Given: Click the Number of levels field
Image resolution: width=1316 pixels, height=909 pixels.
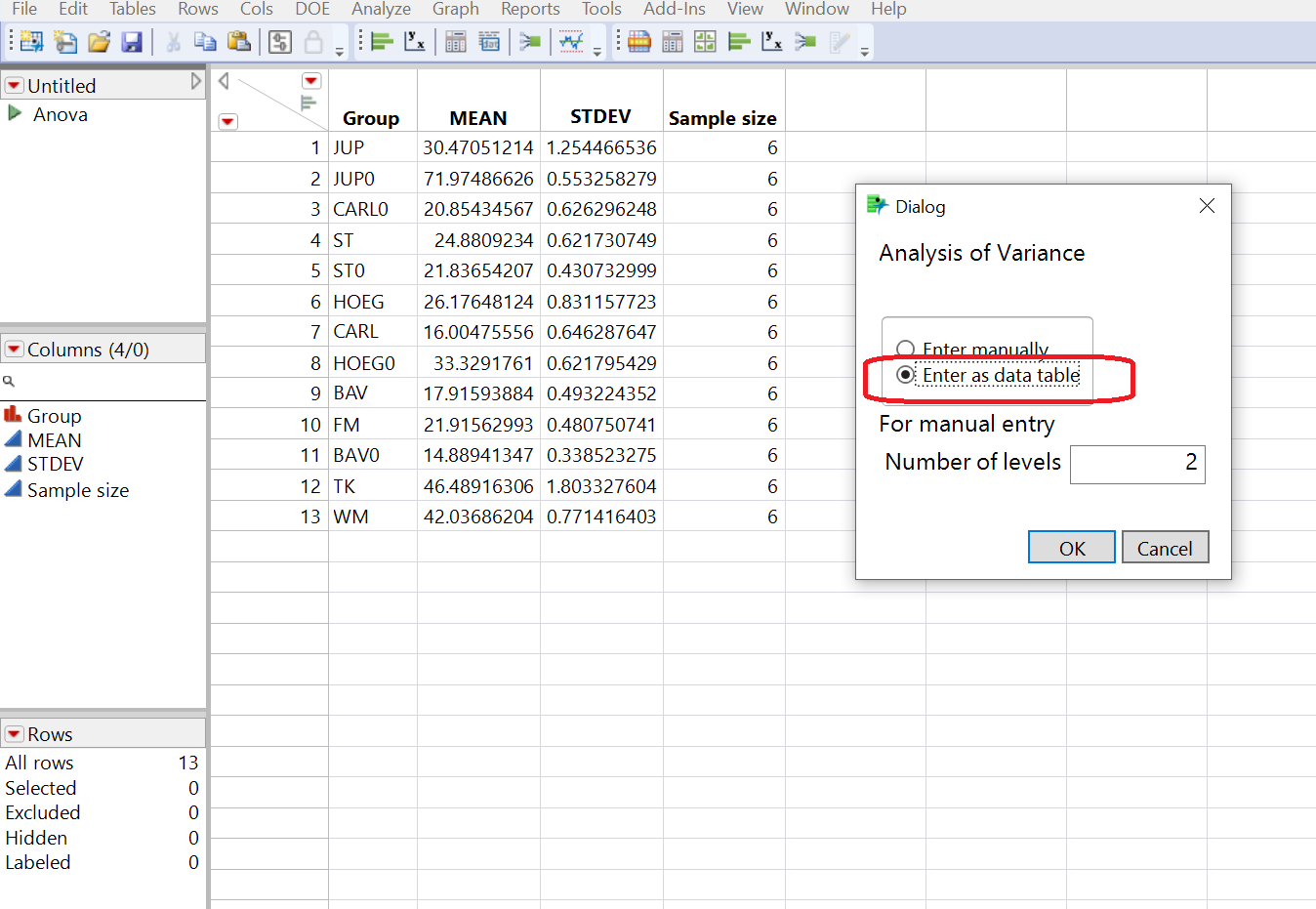Looking at the screenshot, I should pyautogui.click(x=1136, y=464).
